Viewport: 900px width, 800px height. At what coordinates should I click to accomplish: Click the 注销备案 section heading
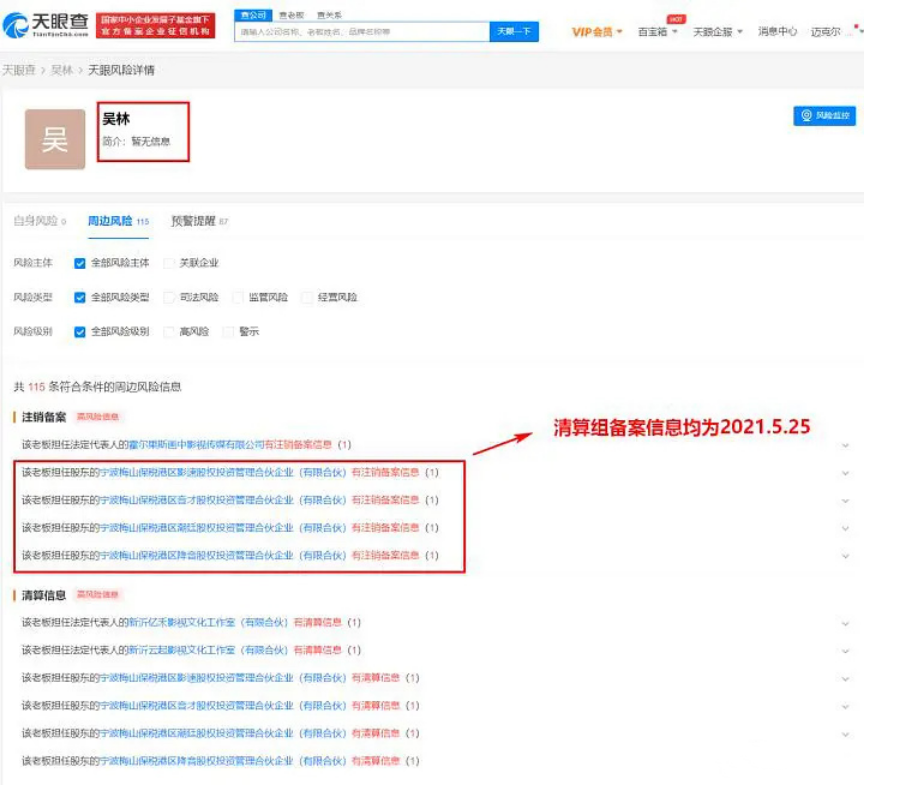(x=44, y=417)
